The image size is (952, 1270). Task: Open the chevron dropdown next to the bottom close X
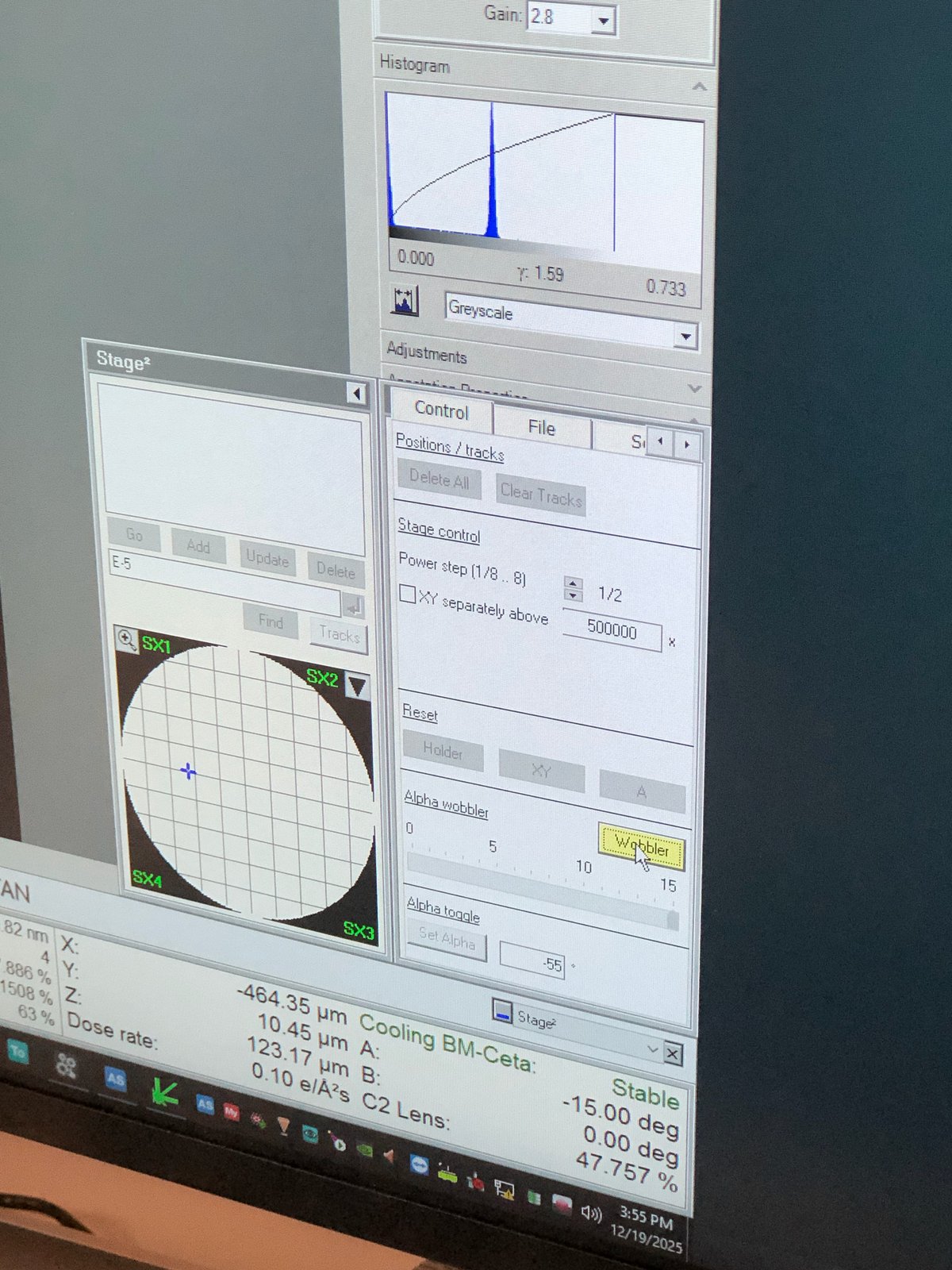(652, 1049)
